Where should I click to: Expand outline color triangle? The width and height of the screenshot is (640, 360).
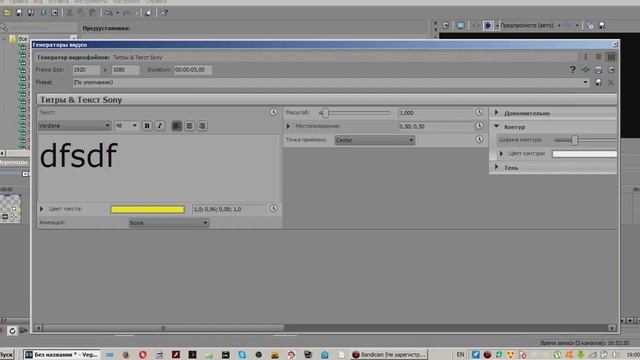point(502,153)
